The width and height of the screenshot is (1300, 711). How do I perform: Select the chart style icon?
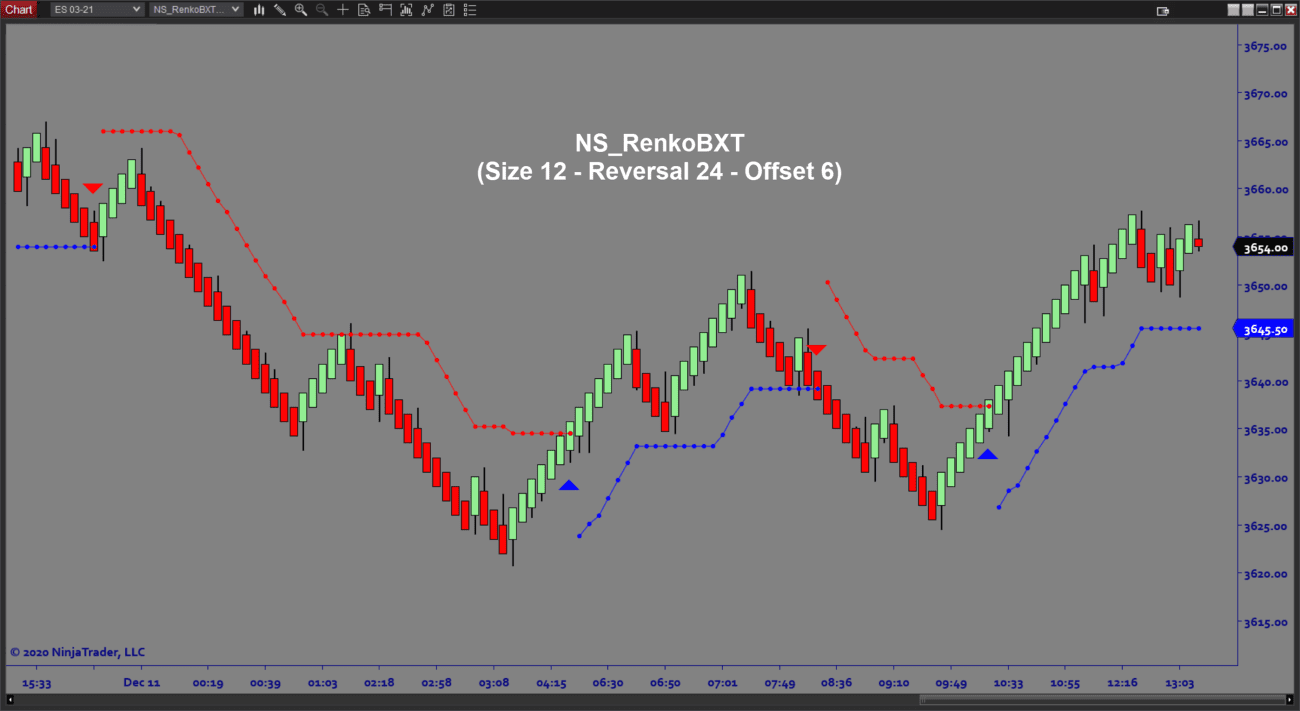coord(259,10)
